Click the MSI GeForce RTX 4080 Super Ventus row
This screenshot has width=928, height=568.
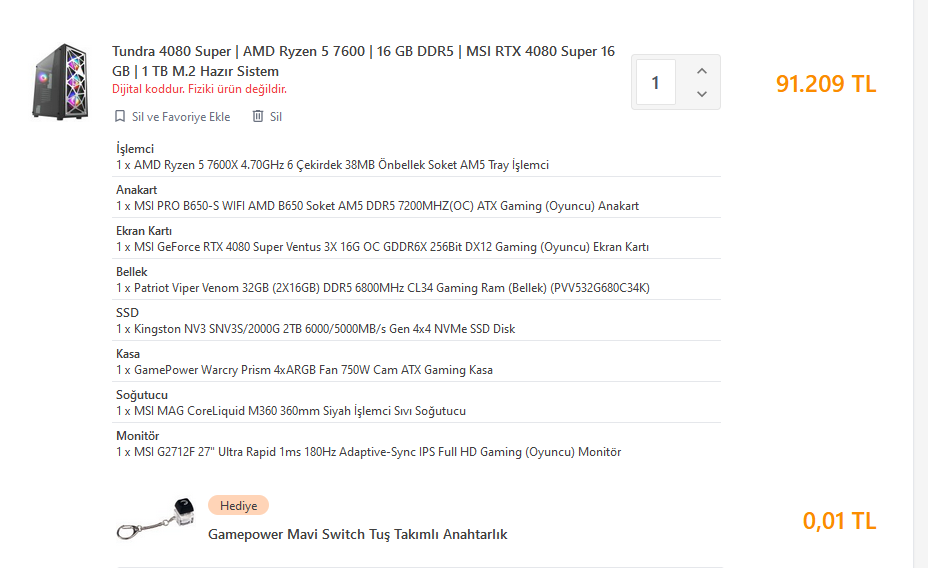click(x=382, y=247)
